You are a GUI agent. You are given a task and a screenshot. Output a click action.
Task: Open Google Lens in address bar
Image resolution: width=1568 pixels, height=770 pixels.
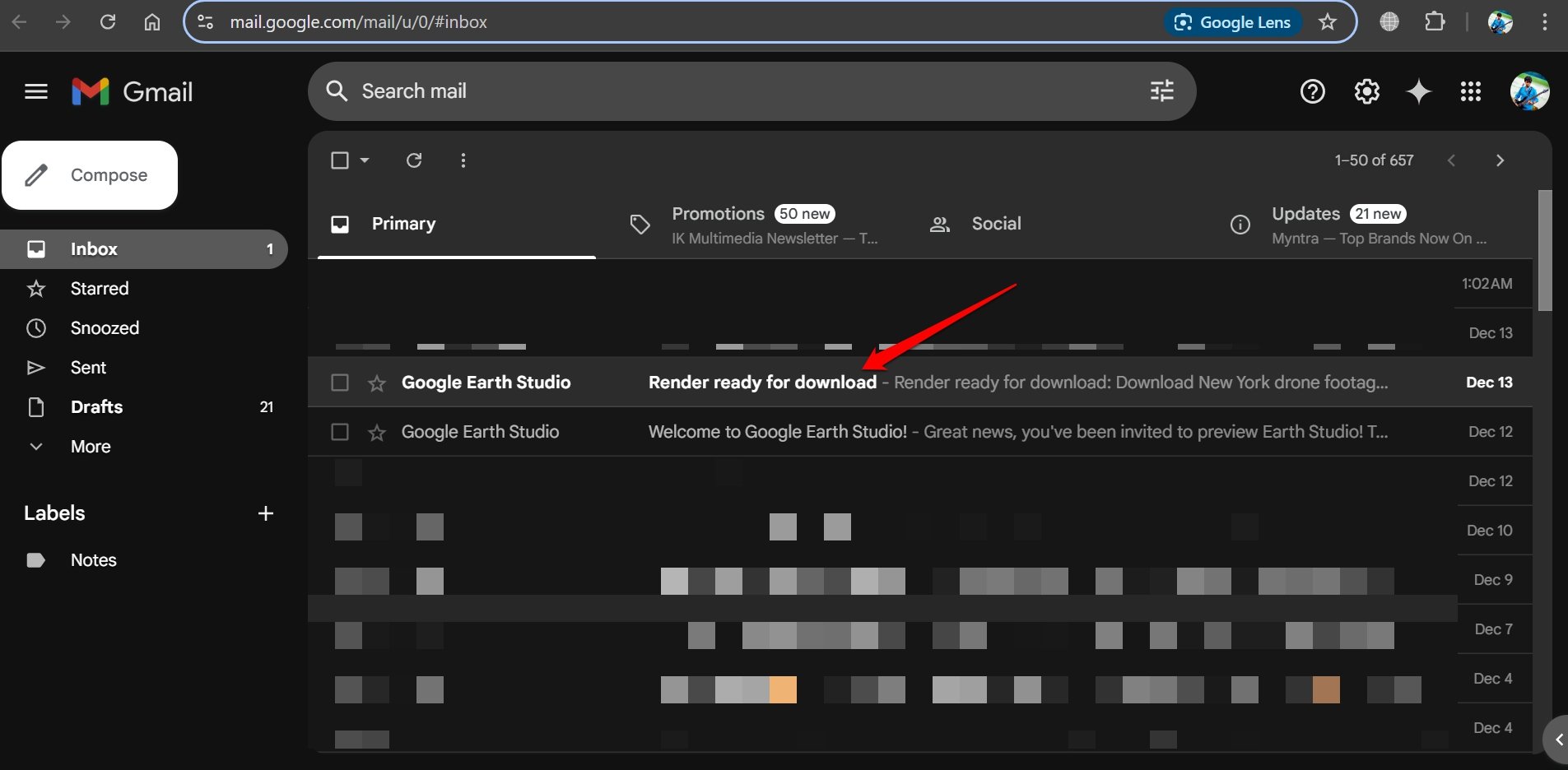pyautogui.click(x=1233, y=22)
